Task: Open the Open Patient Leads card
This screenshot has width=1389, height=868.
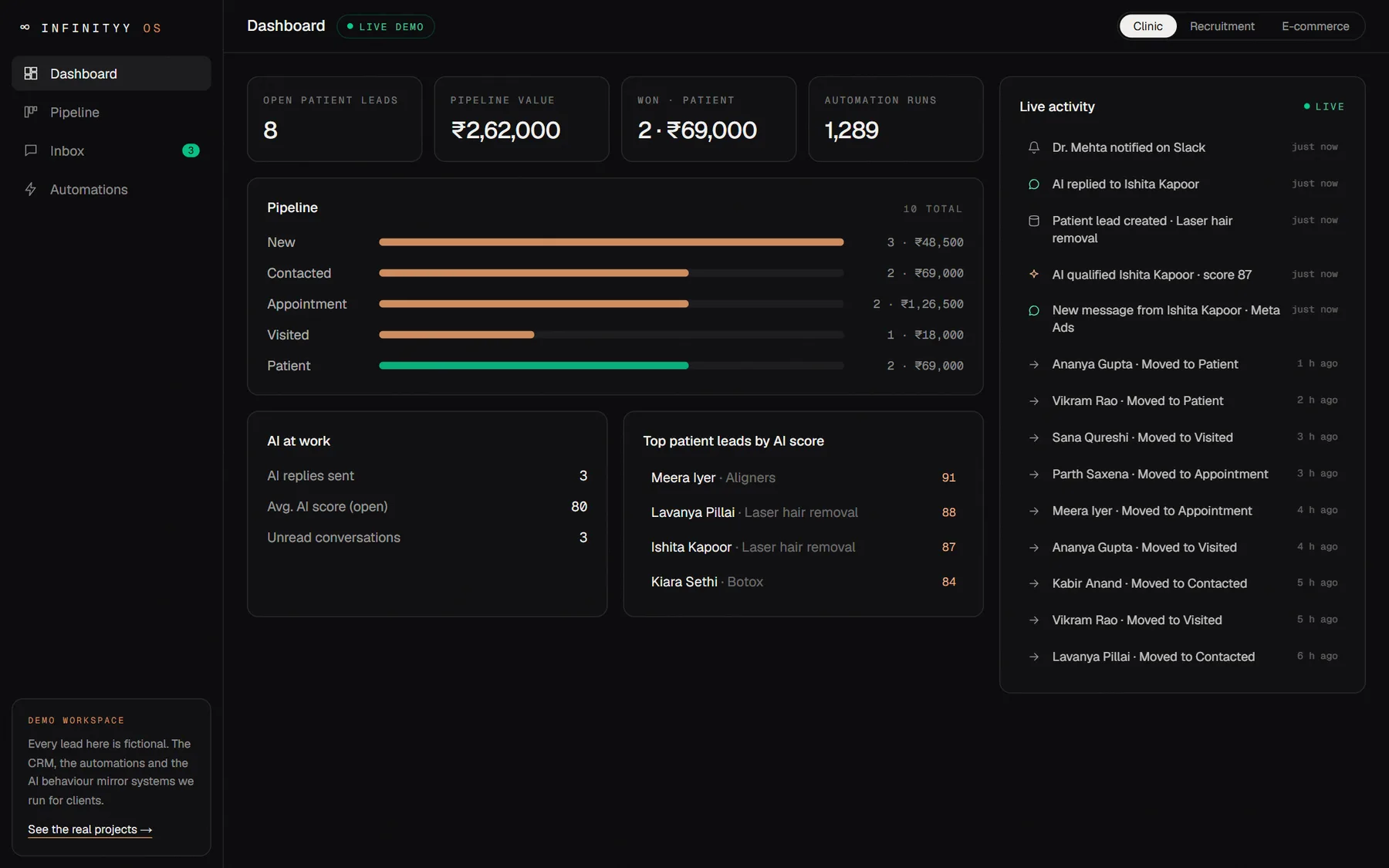Action: (334, 119)
